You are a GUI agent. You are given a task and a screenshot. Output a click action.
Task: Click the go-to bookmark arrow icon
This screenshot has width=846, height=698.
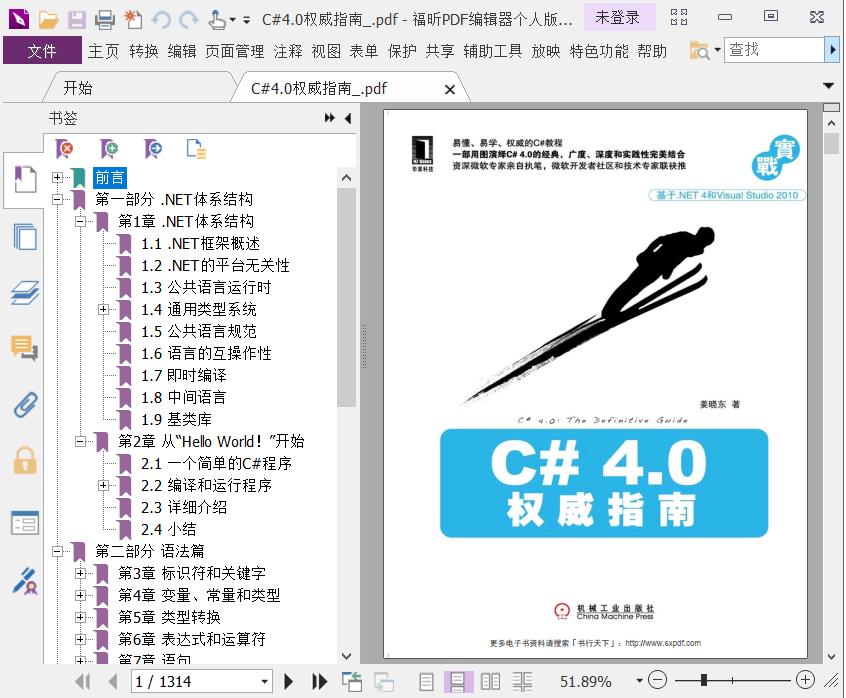(x=153, y=148)
